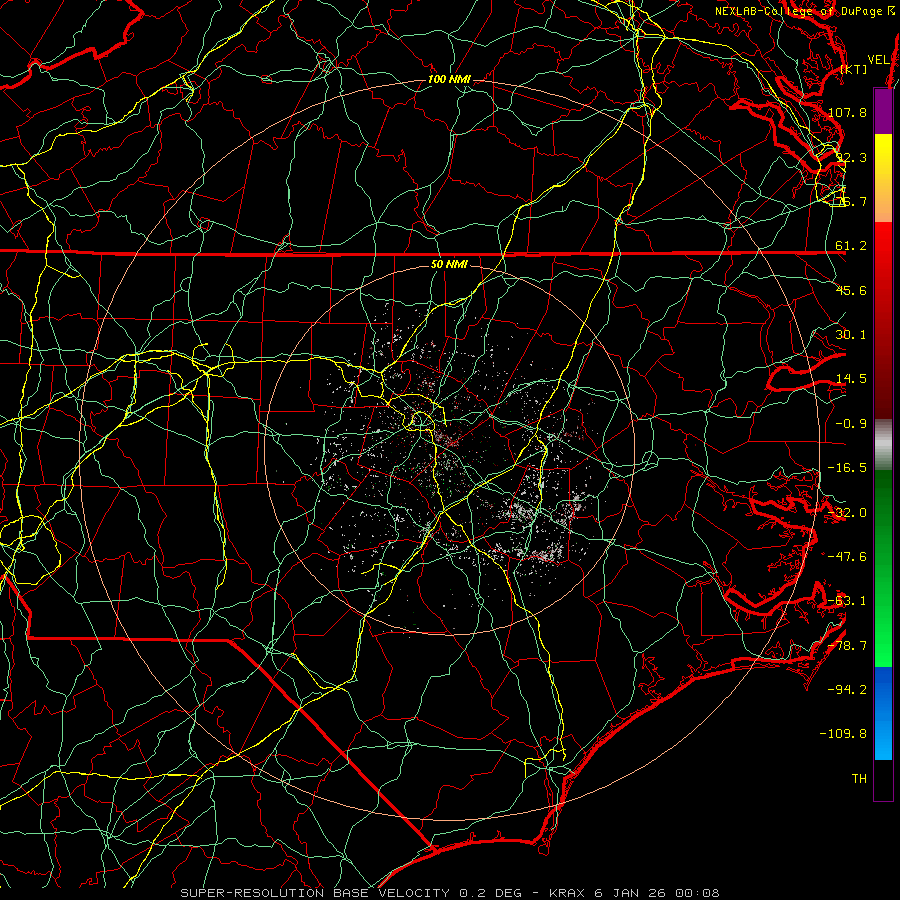Click the 61.2 legend value
This screenshot has height=900, width=900.
point(851,246)
